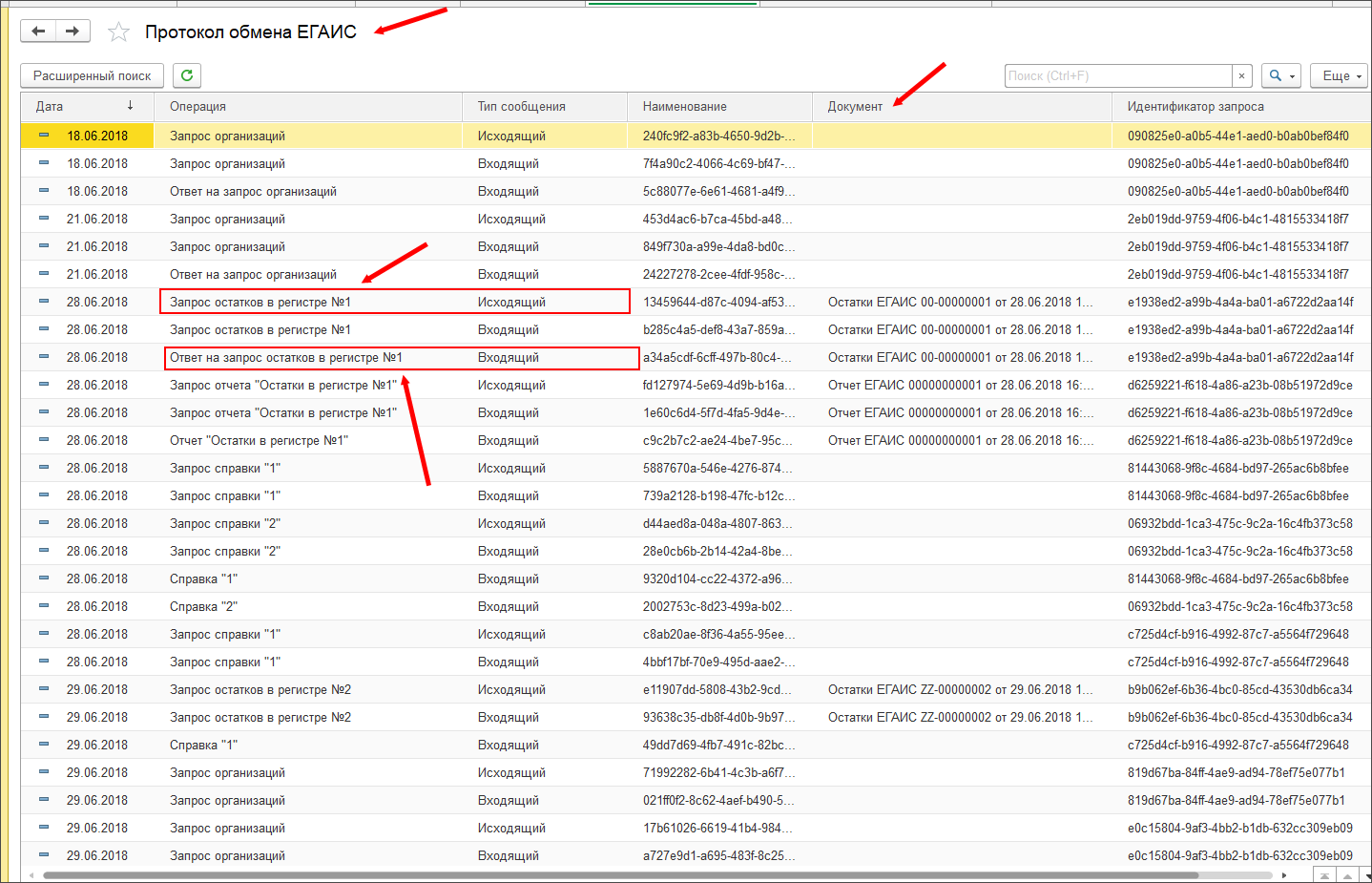Click the row marker icon for 13459644-d87c entry
Image resolution: width=1372 pixels, height=883 pixels.
click(44, 302)
